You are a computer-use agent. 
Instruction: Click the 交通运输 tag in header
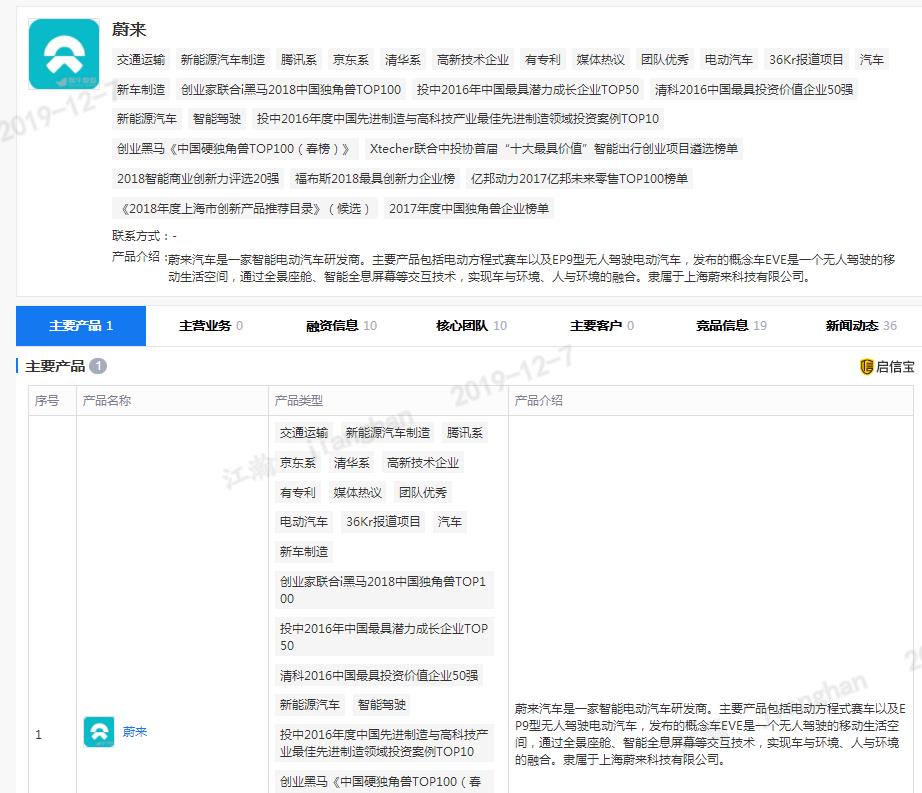point(141,59)
